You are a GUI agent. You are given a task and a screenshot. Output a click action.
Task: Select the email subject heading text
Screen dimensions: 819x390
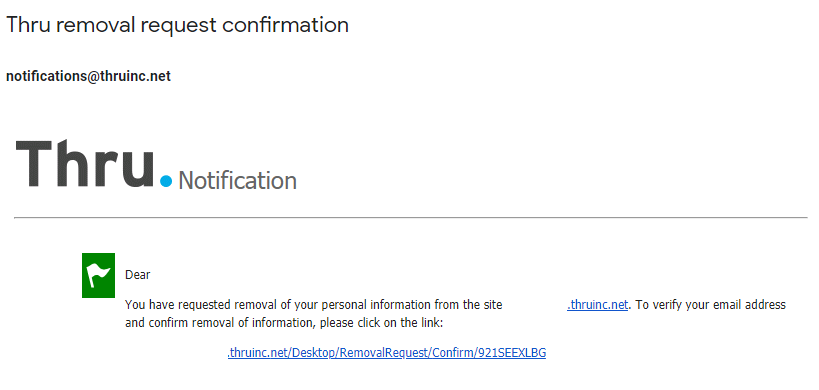[x=177, y=25]
